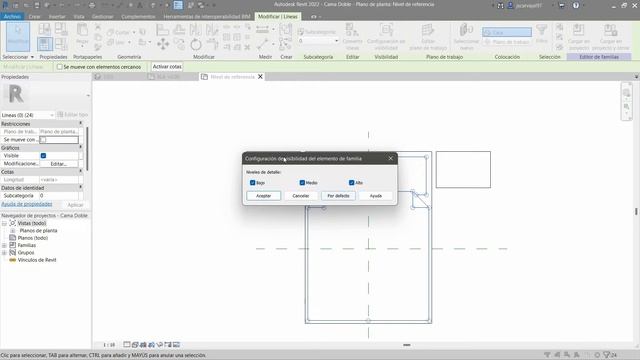The width and height of the screenshot is (640, 360).
Task: Click Por defecto button
Action: [338, 196]
